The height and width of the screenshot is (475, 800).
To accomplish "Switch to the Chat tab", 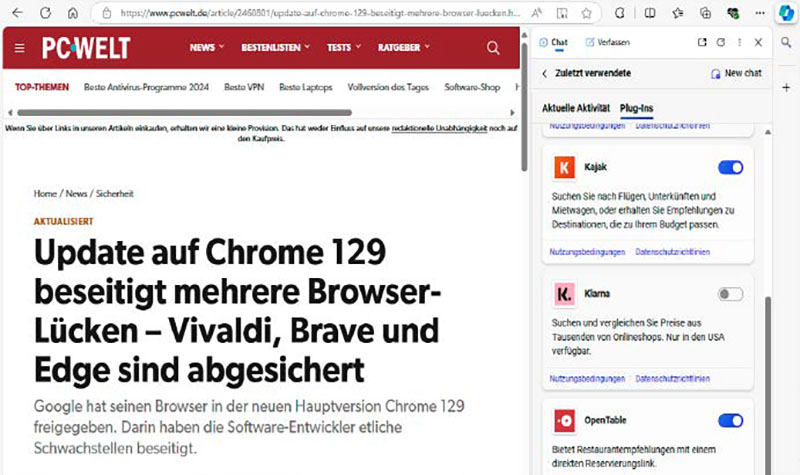I will [x=554, y=42].
